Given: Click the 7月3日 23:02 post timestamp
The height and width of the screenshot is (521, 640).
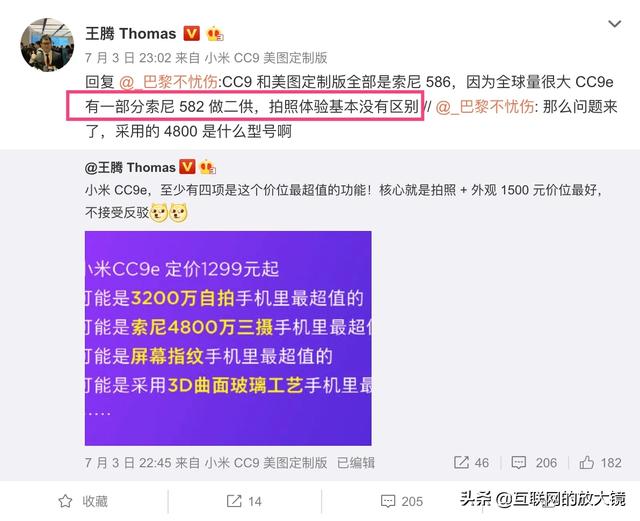Looking at the screenshot, I should point(128,58).
